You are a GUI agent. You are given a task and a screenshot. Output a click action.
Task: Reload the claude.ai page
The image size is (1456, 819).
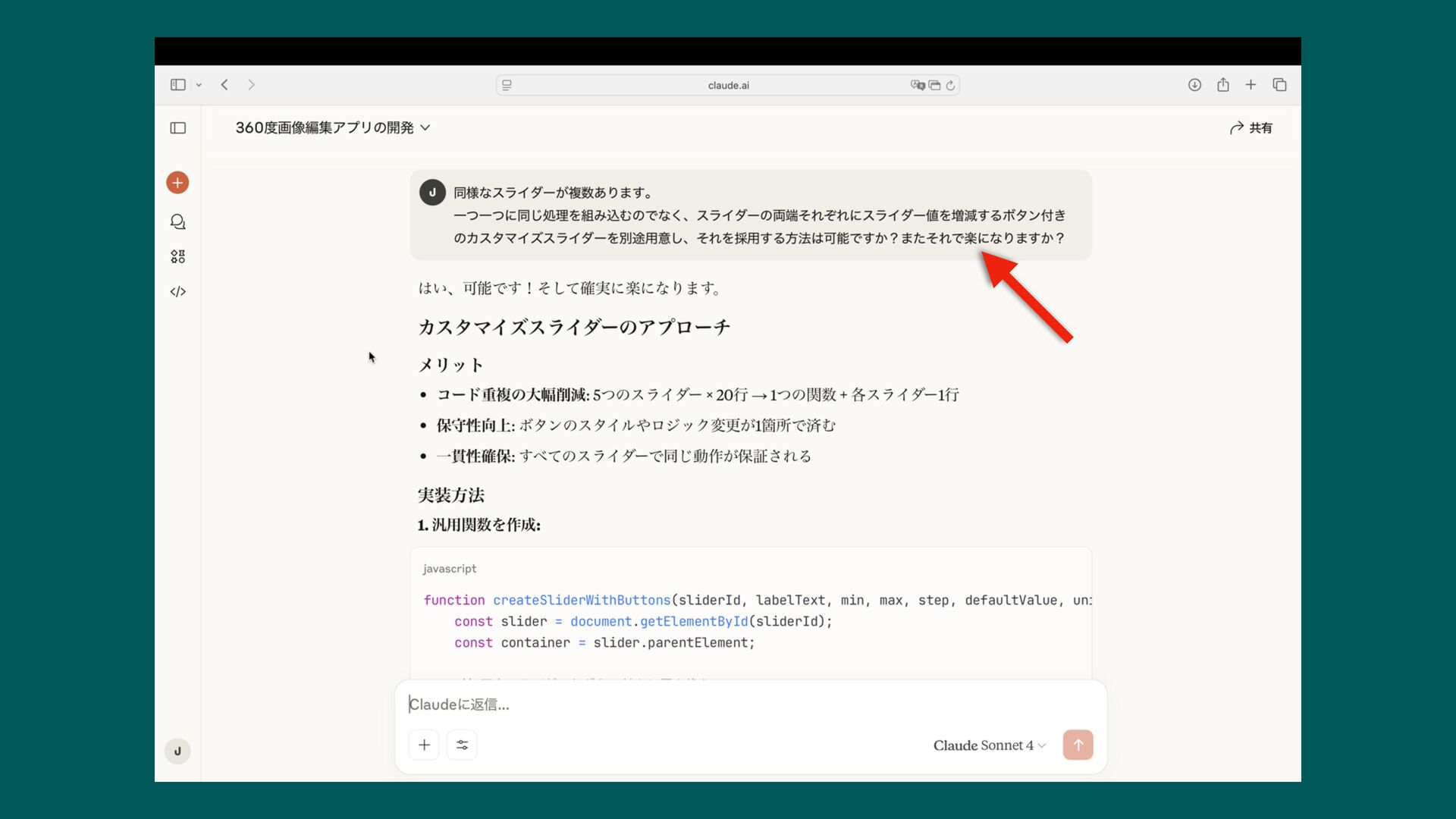tap(950, 85)
